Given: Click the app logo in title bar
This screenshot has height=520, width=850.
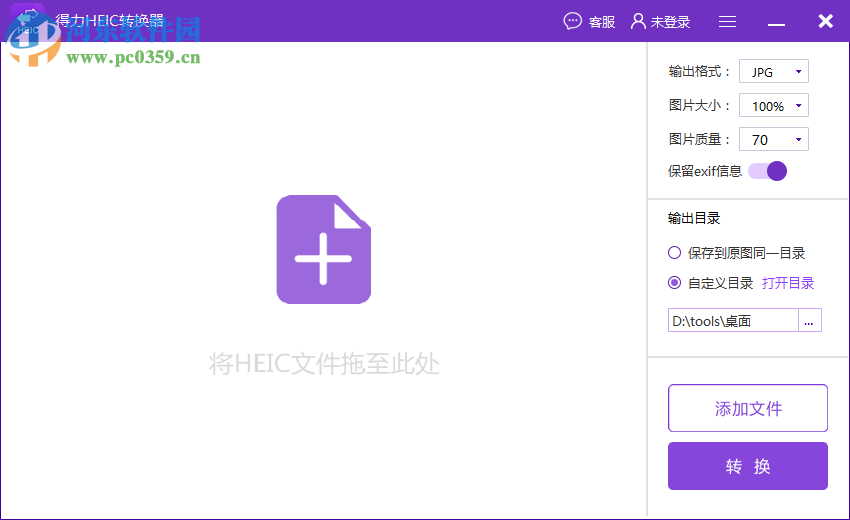Looking at the screenshot, I should [27, 22].
